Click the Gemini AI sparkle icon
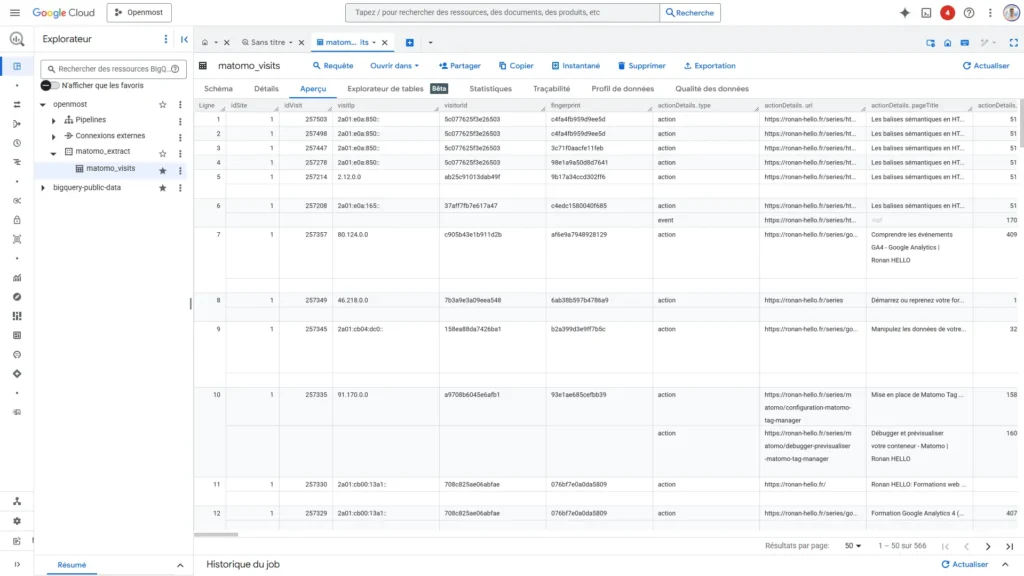This screenshot has height=576, width=1024. click(904, 13)
